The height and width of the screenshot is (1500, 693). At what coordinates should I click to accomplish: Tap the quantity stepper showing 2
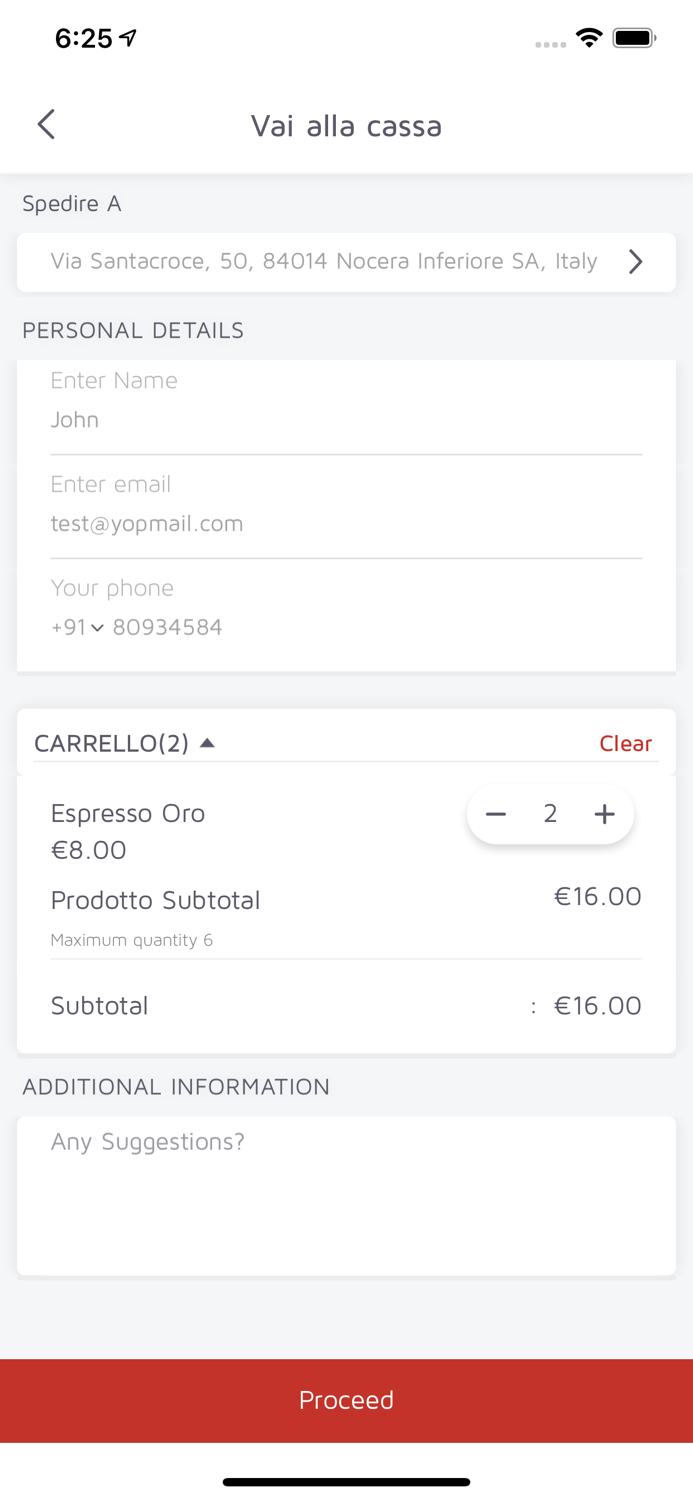(x=550, y=813)
